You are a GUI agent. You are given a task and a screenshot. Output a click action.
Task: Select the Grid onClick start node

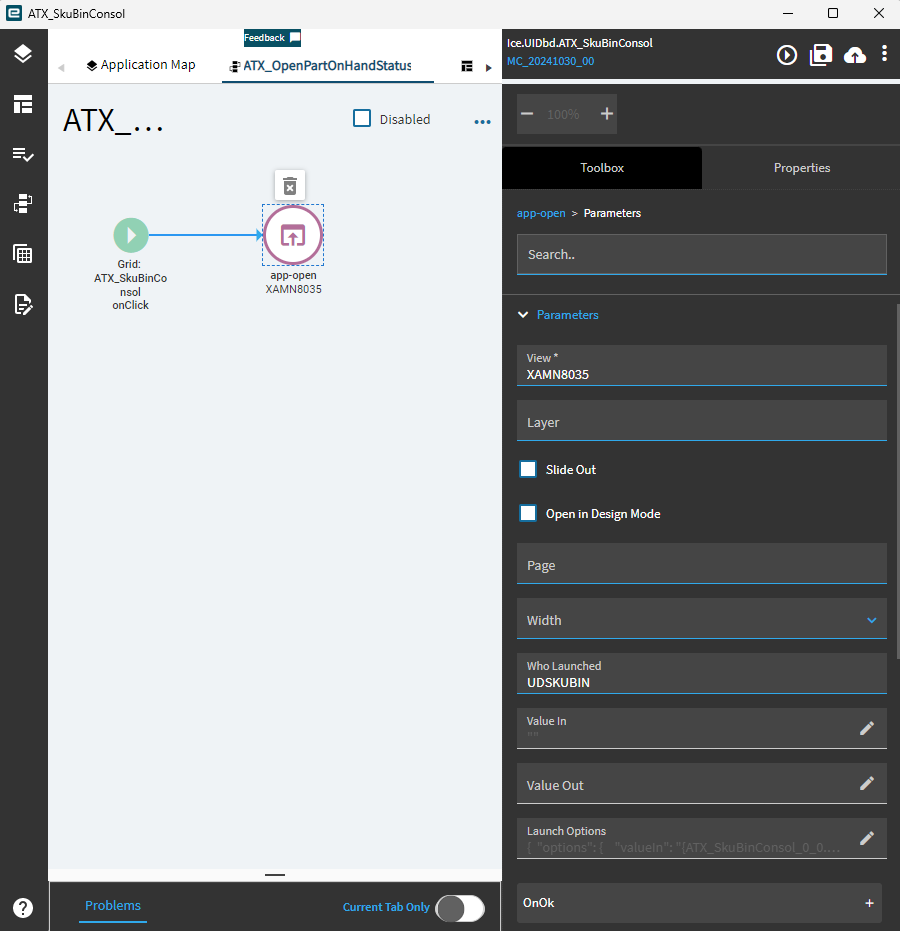tap(131, 235)
